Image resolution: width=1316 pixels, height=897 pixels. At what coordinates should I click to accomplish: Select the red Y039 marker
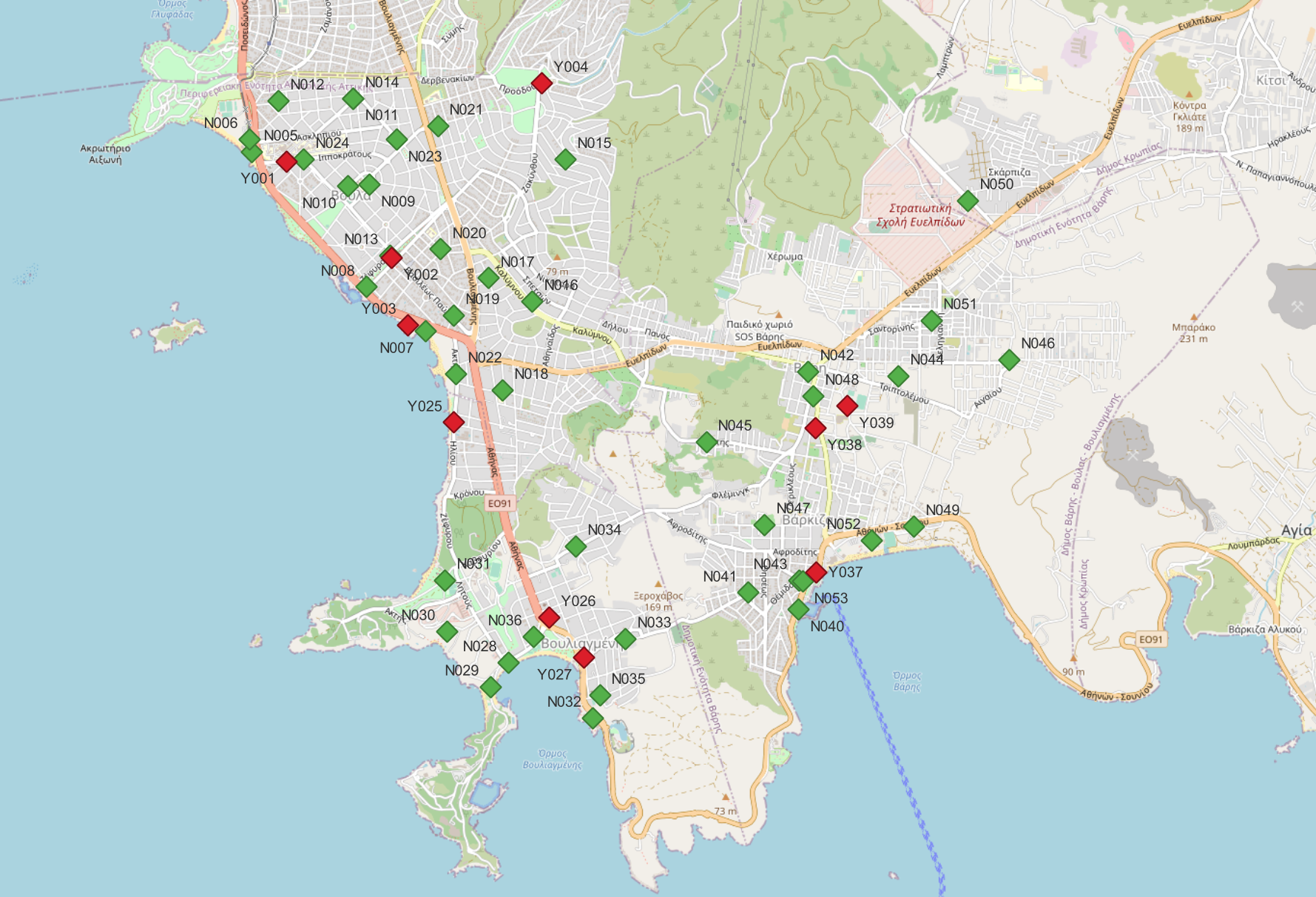click(x=847, y=405)
